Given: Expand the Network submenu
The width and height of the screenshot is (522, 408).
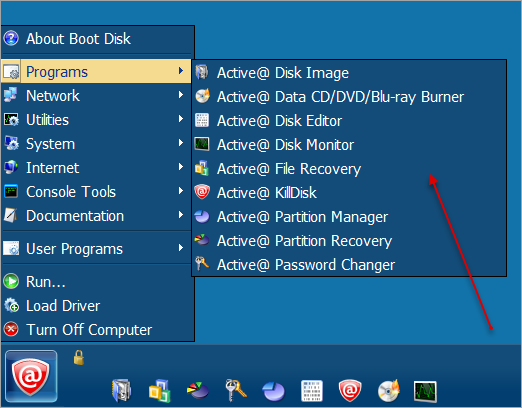Looking at the screenshot, I should 96,96.
